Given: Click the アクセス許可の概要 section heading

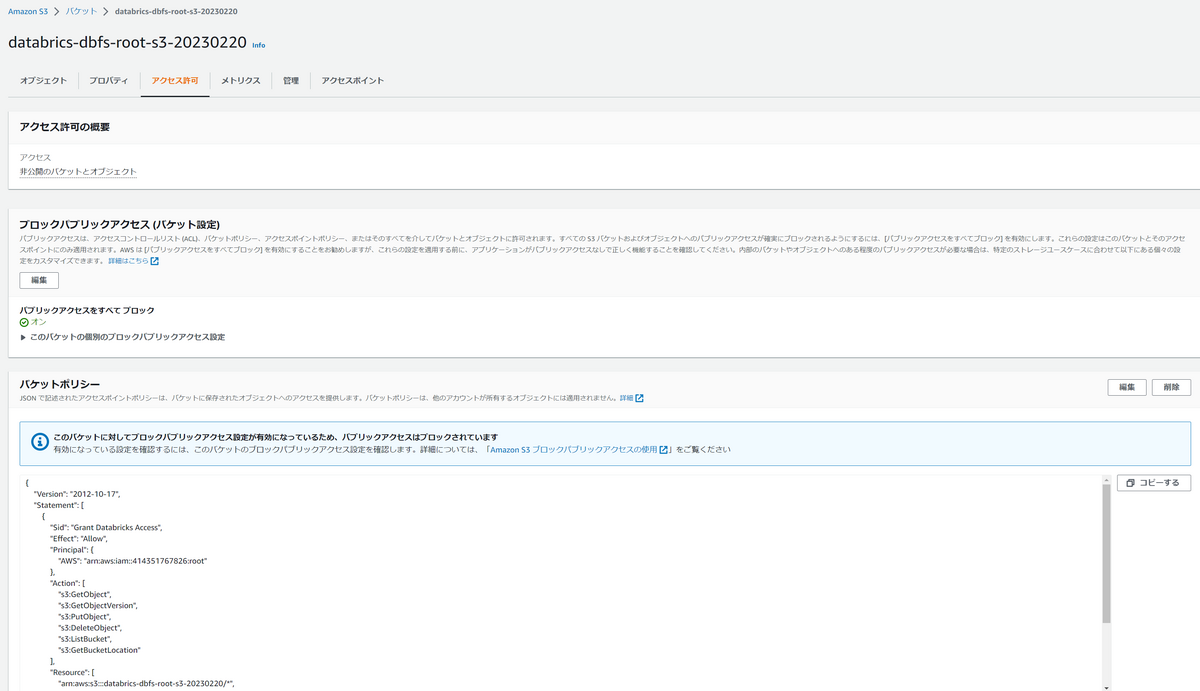Looking at the screenshot, I should [x=65, y=127].
